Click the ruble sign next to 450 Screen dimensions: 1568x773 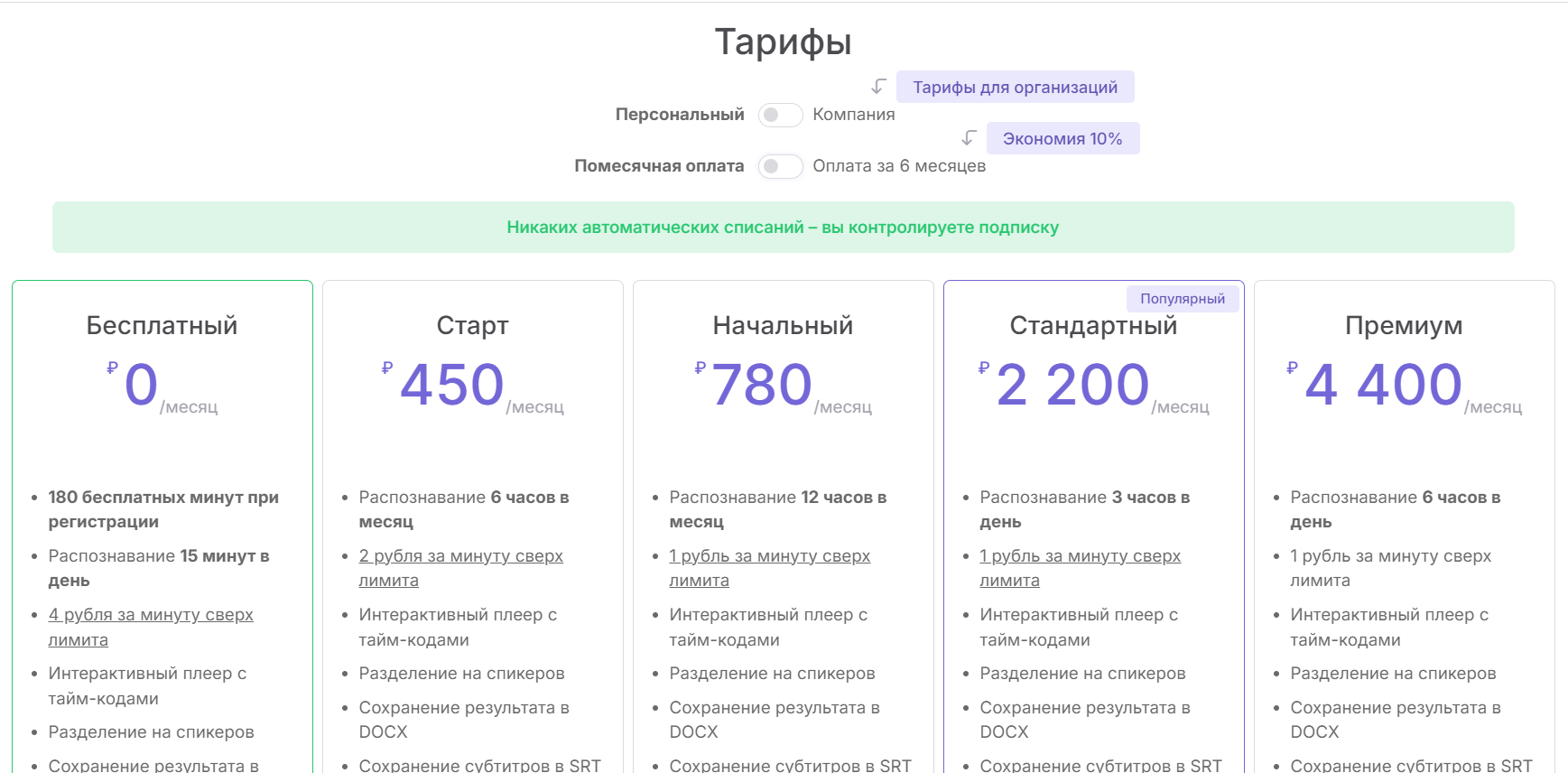tap(387, 368)
